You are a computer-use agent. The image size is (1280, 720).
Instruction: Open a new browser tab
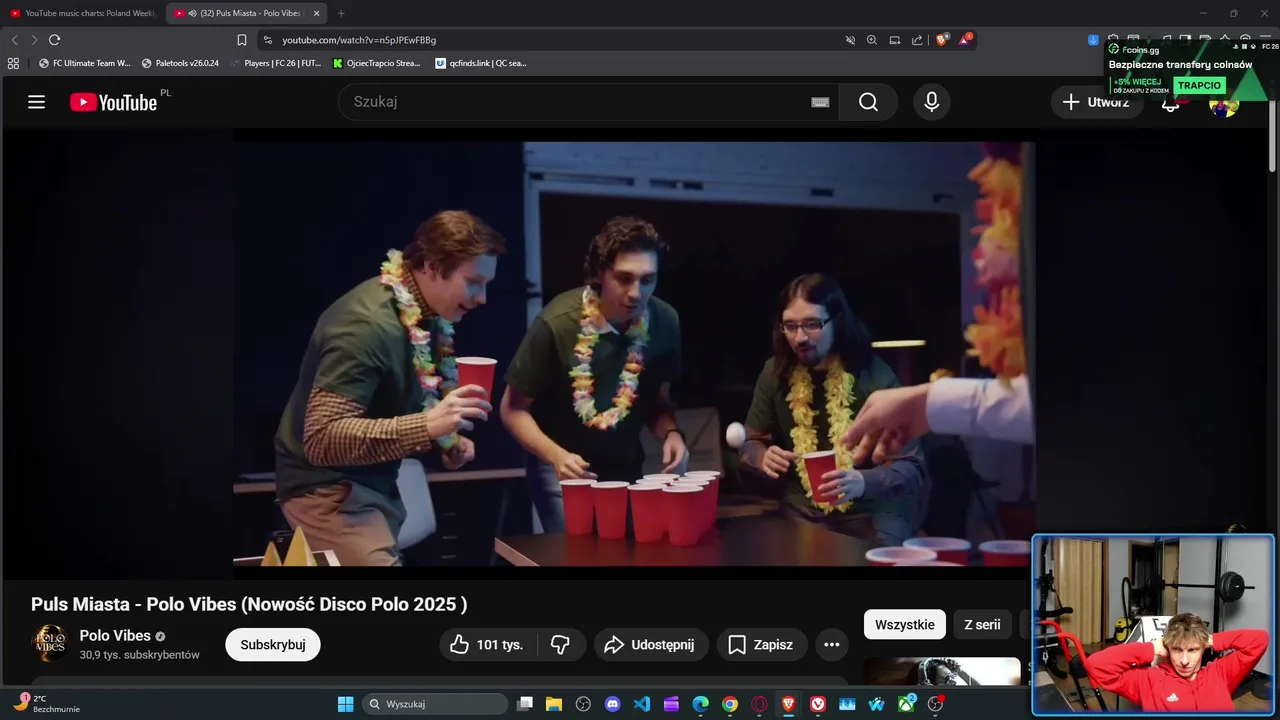pos(341,13)
